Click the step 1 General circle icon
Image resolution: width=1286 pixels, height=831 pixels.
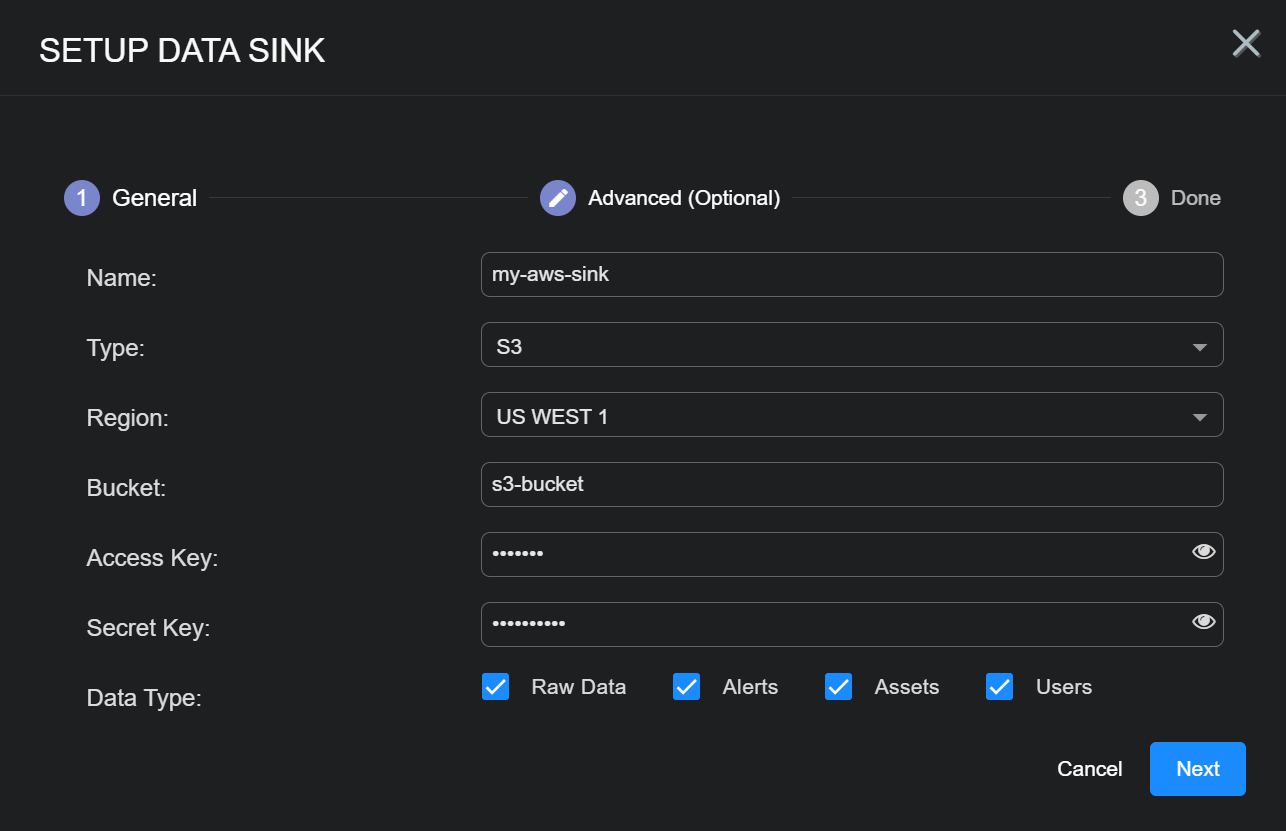coord(82,198)
